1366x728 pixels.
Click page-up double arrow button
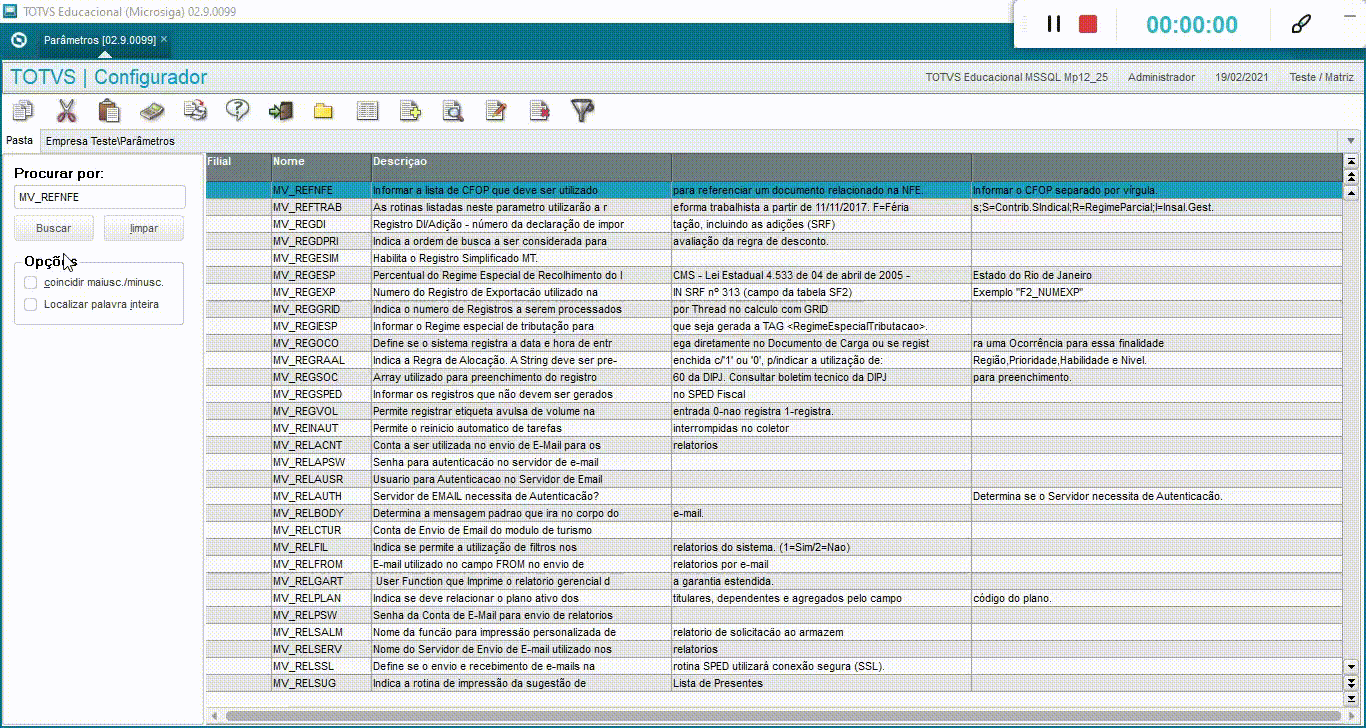pos(1352,176)
